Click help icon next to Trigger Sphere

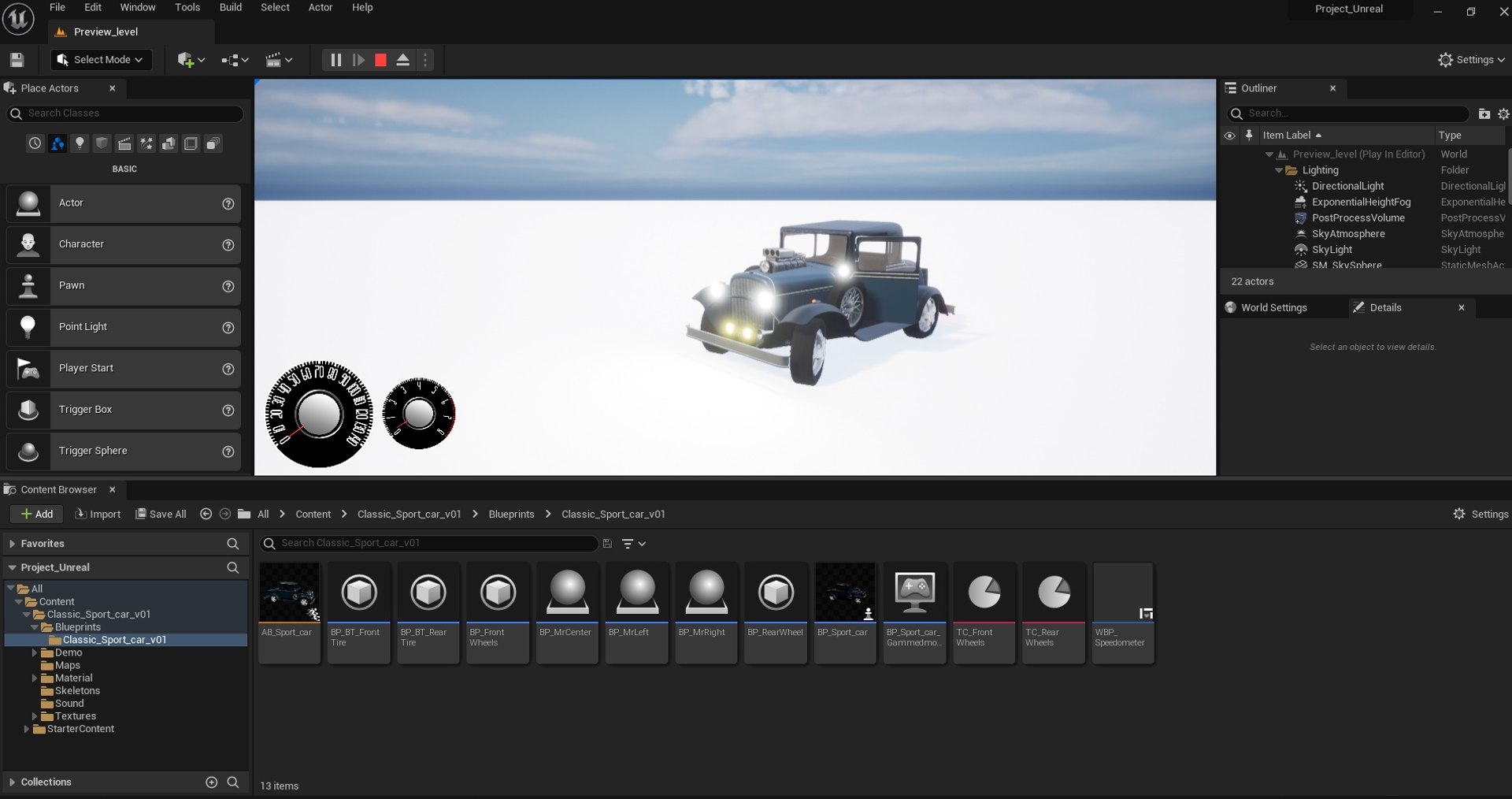(x=228, y=452)
